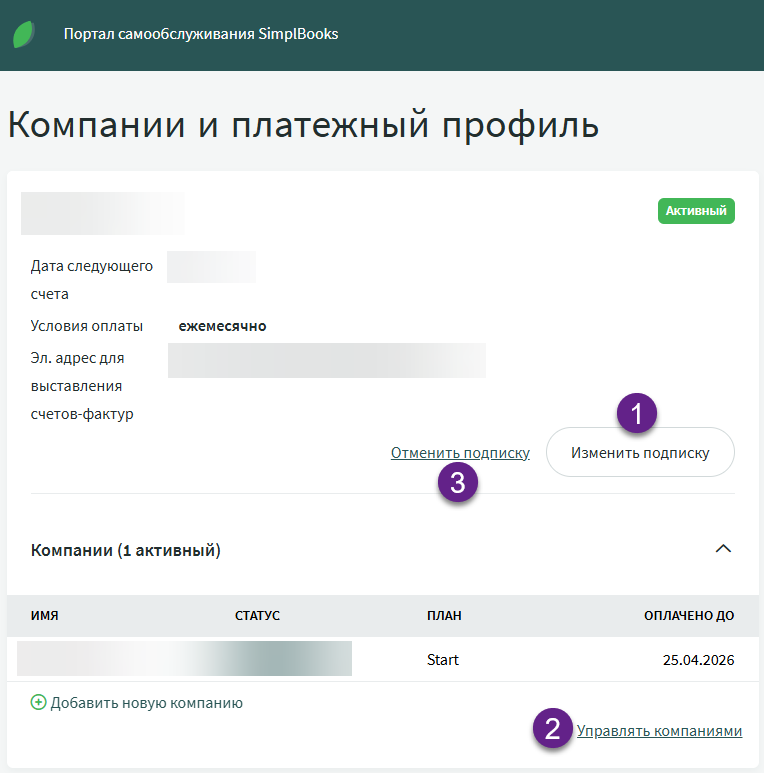
Task: Open the "Управлять компаниями" link
Action: (x=659, y=731)
